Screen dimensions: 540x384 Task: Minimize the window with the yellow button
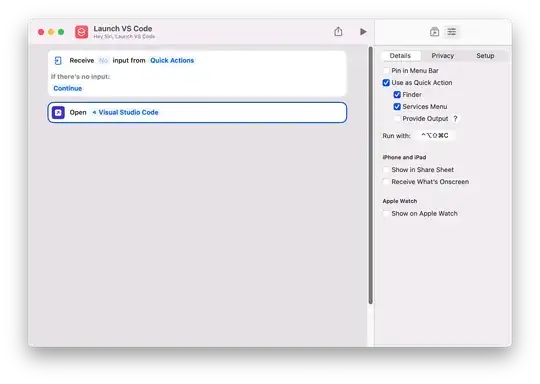pyautogui.click(x=51, y=32)
